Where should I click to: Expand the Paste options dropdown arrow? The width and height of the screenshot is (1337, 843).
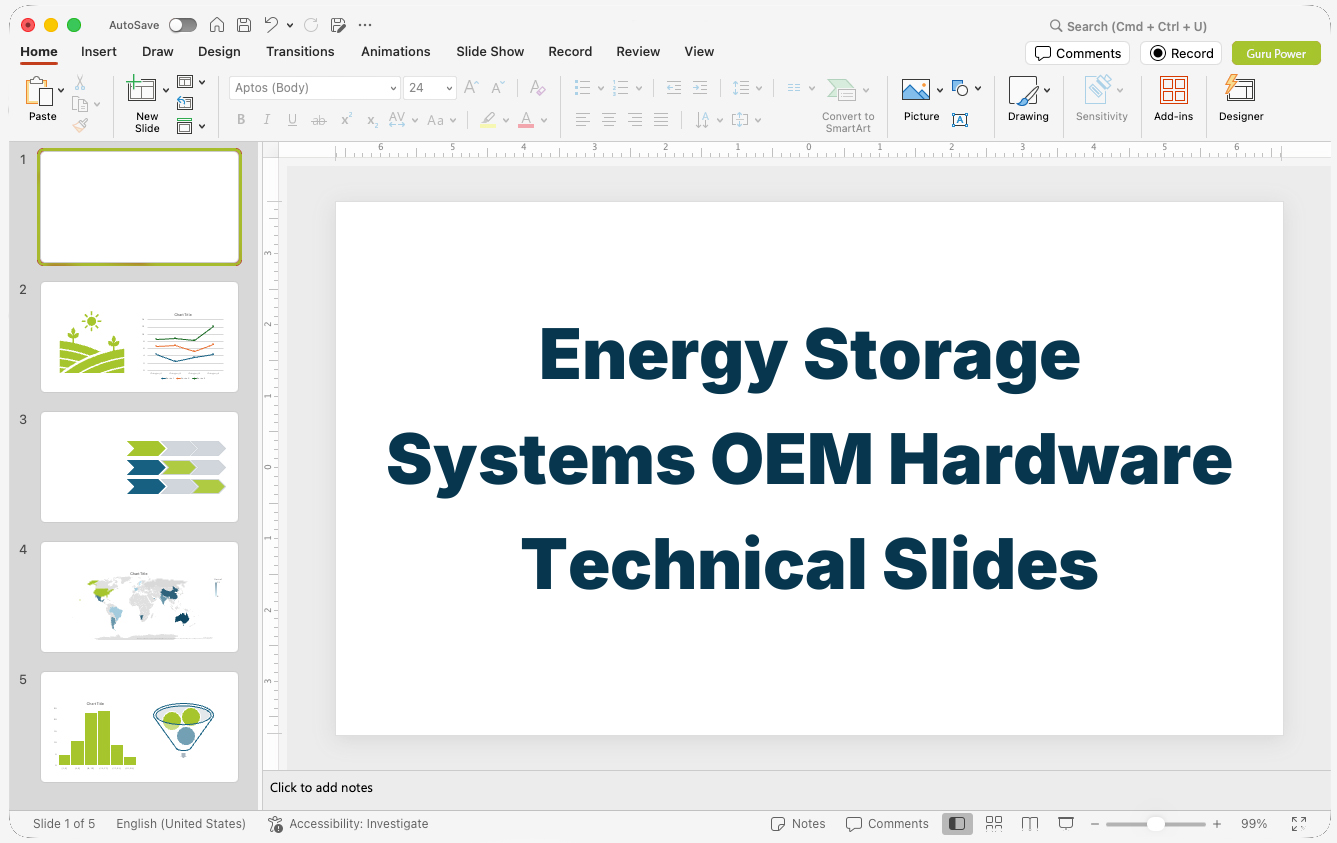tap(61, 90)
